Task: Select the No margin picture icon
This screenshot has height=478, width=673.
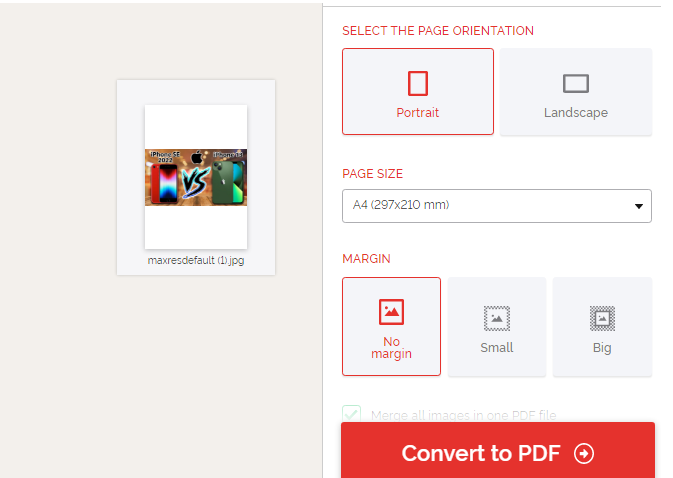Action: pyautogui.click(x=391, y=312)
